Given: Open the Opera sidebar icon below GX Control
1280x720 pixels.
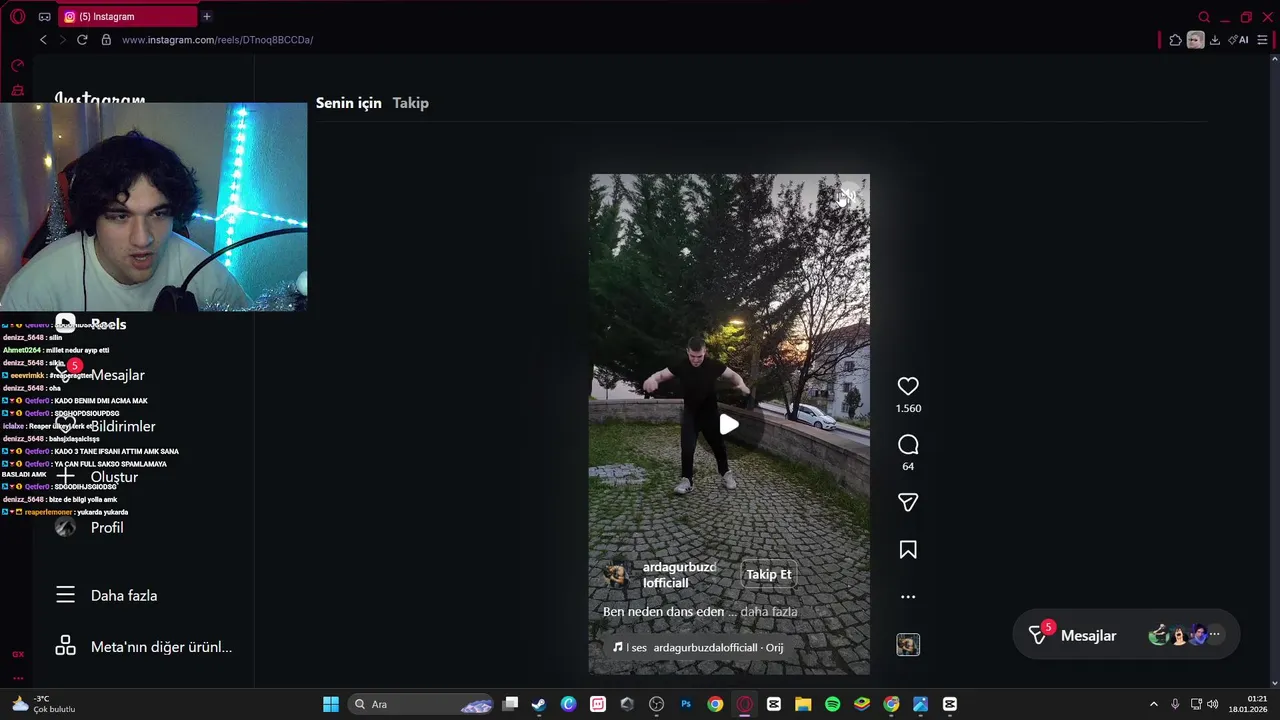Looking at the screenshot, I should [17, 90].
